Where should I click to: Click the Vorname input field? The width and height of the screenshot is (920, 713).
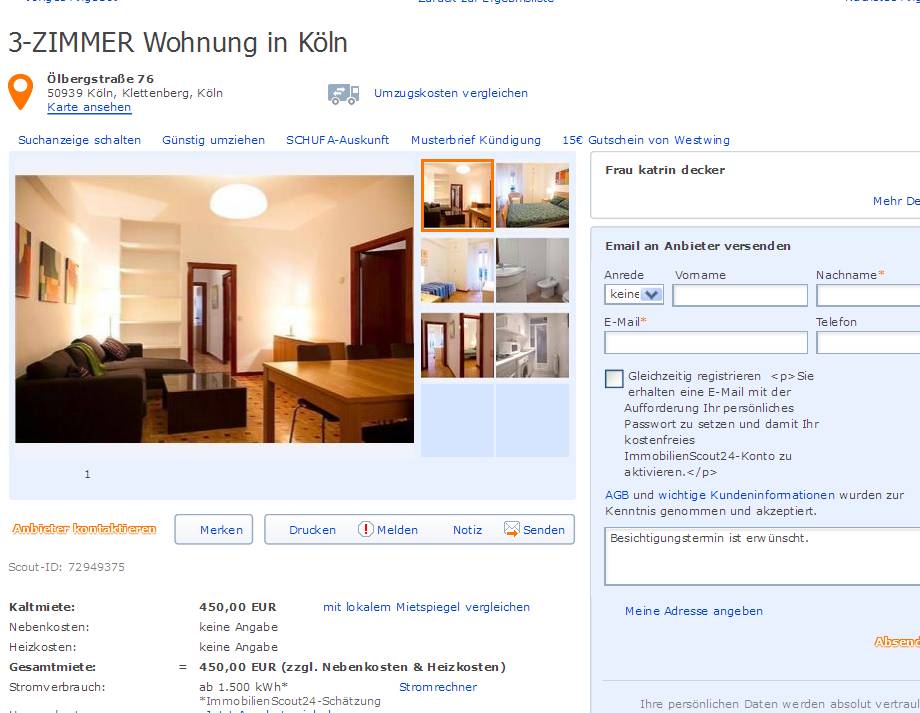point(740,295)
